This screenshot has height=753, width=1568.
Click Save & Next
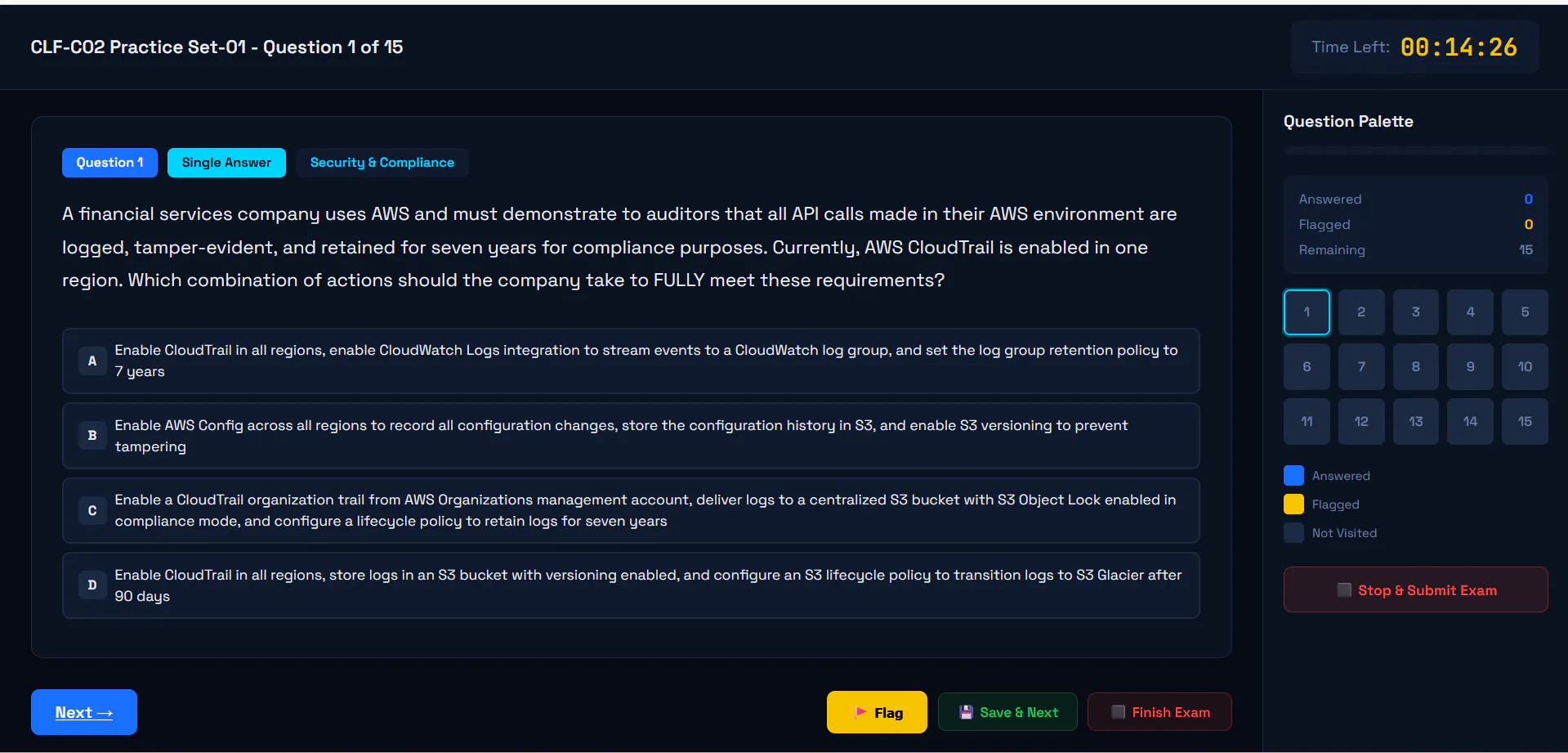pyautogui.click(x=1007, y=712)
